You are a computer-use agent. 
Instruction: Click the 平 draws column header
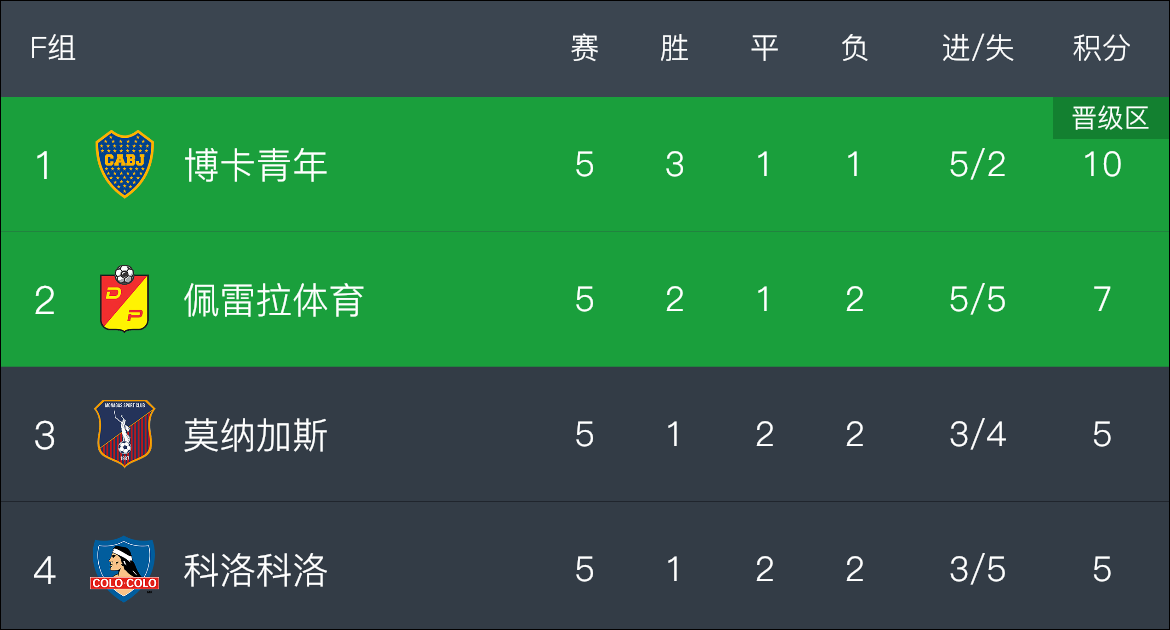(x=764, y=49)
